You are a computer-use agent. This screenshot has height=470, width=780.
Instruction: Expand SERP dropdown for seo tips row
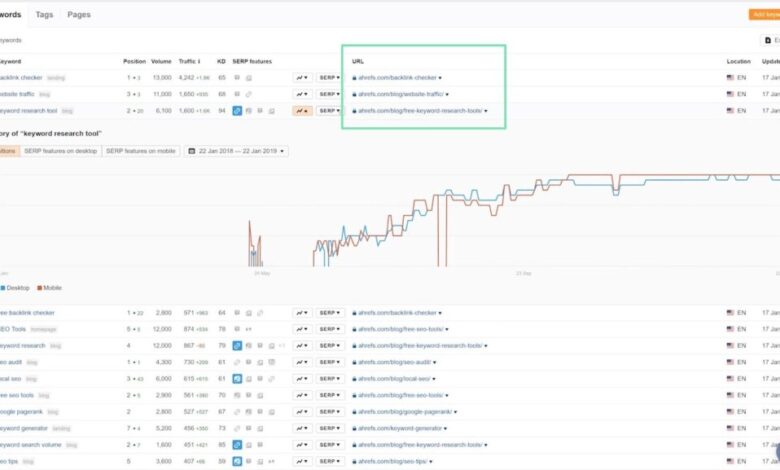329,462
